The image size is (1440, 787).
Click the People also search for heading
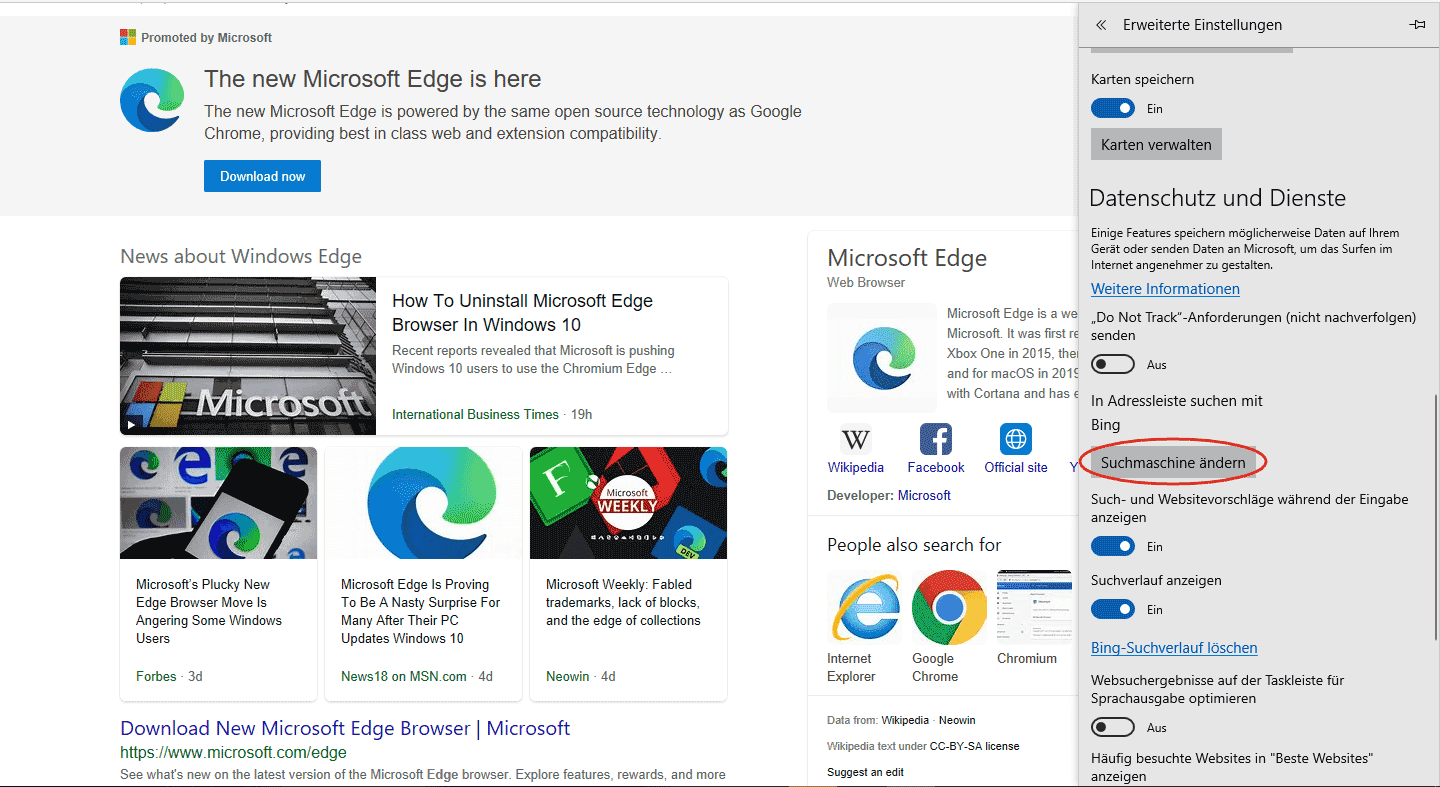pyautogui.click(x=914, y=545)
